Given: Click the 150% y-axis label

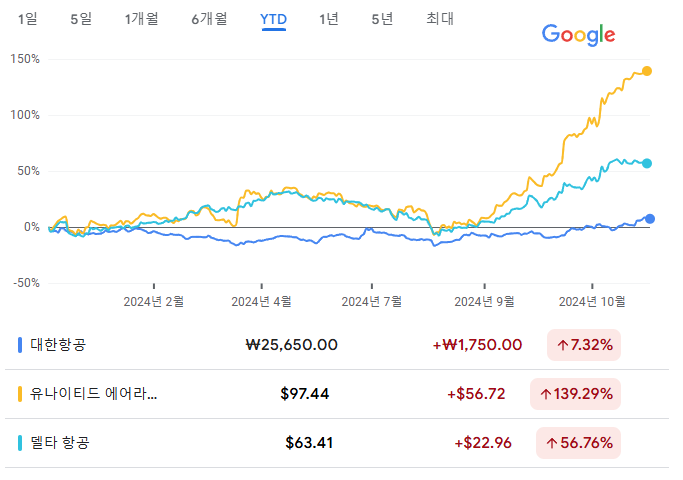Looking at the screenshot, I should coord(25,59).
